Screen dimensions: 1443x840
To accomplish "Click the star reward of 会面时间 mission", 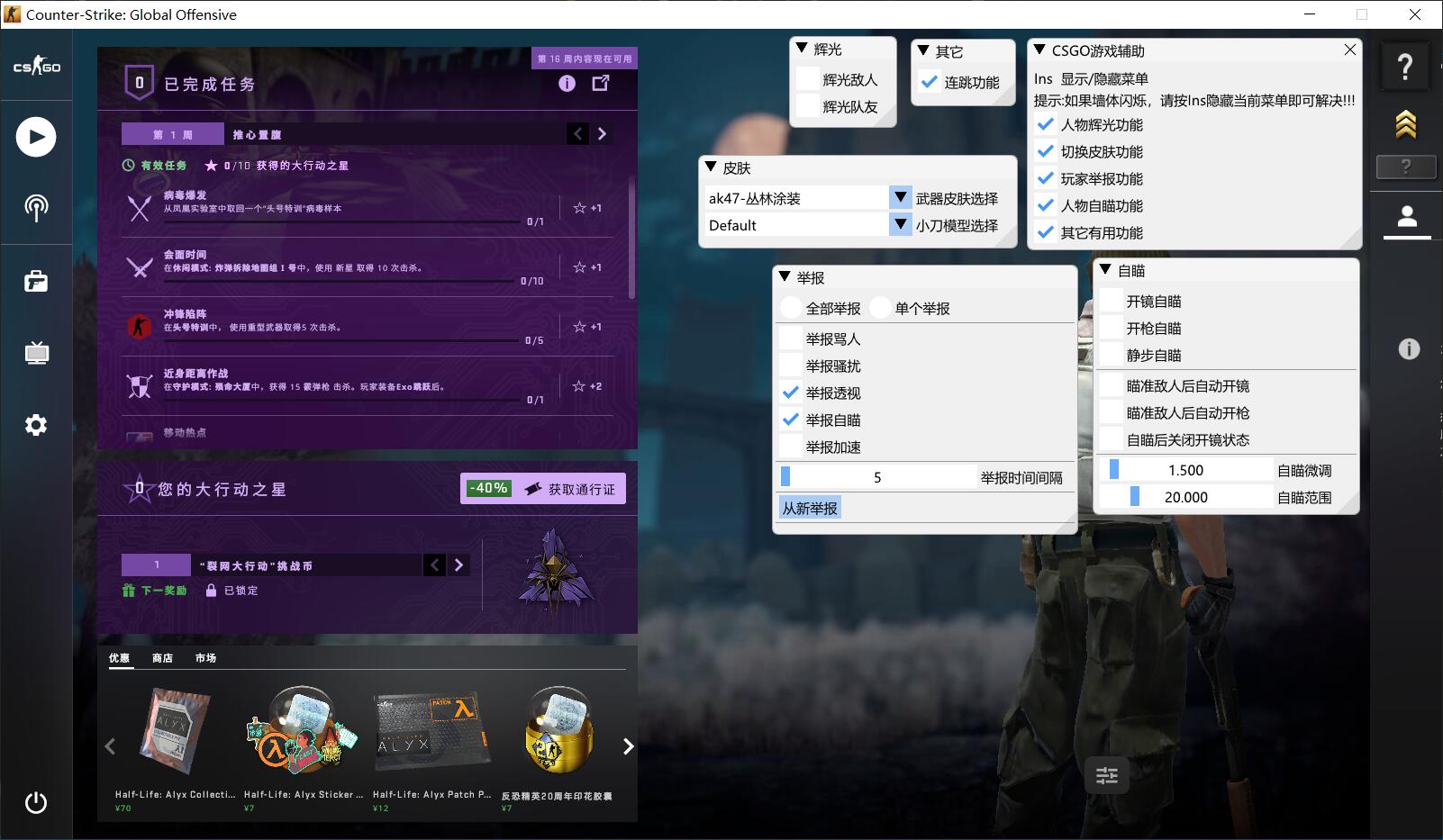I will [x=587, y=267].
